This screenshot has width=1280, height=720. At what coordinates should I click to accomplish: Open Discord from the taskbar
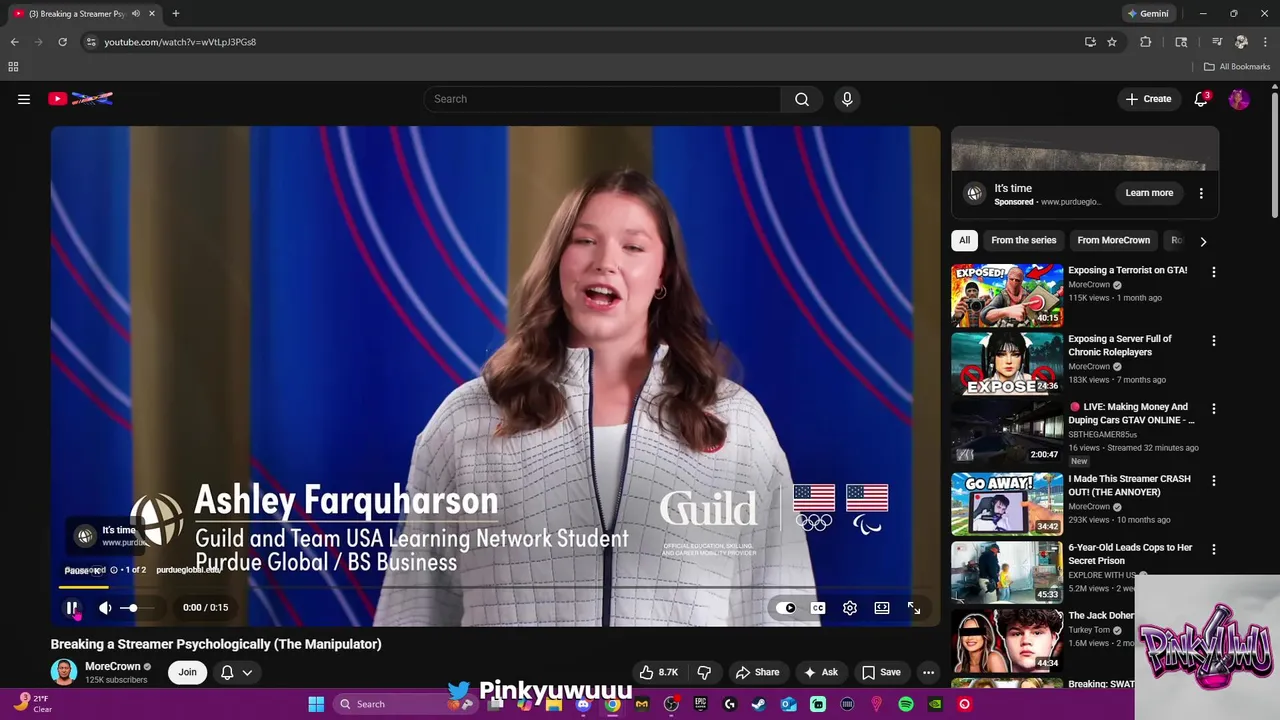(x=583, y=704)
